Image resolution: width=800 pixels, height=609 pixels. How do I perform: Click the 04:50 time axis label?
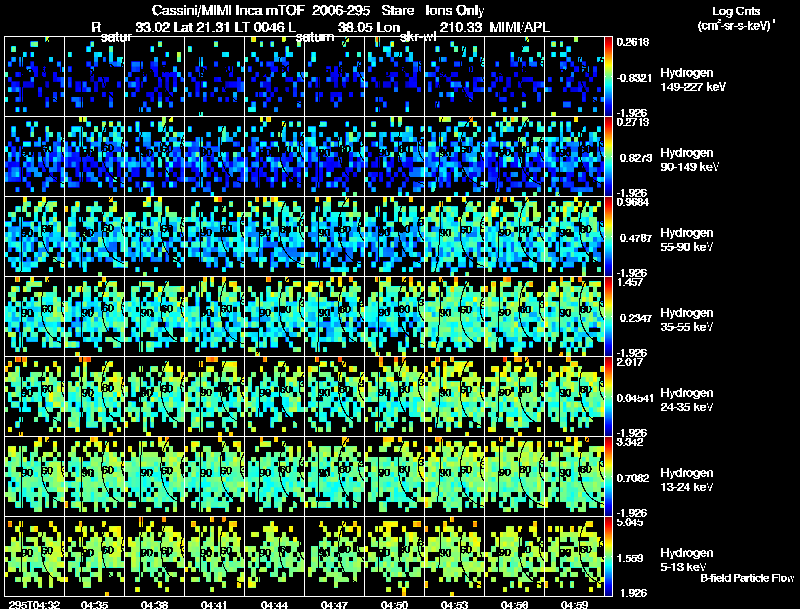pos(394,604)
